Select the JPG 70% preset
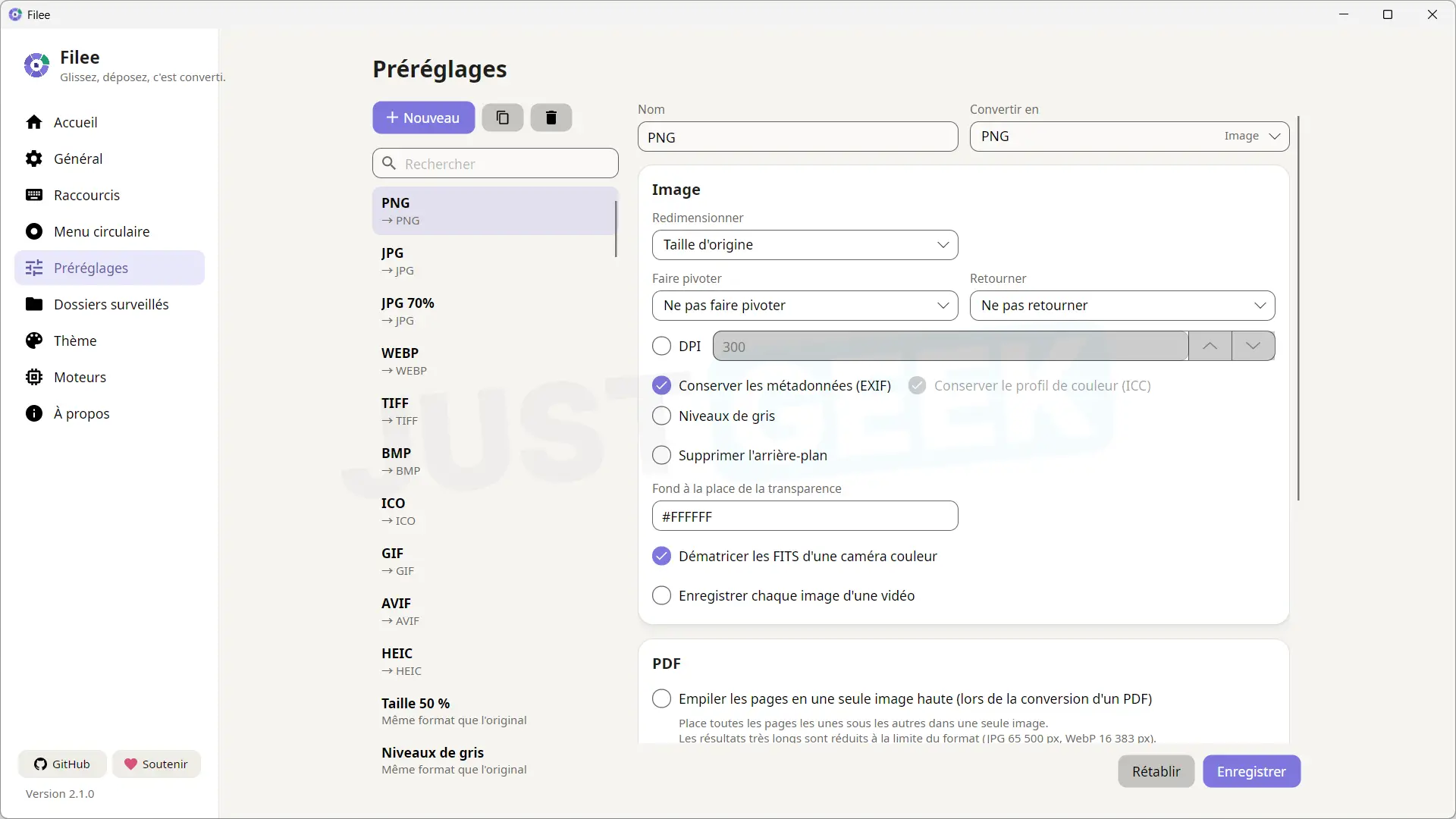The width and height of the screenshot is (1456, 819). tap(494, 311)
